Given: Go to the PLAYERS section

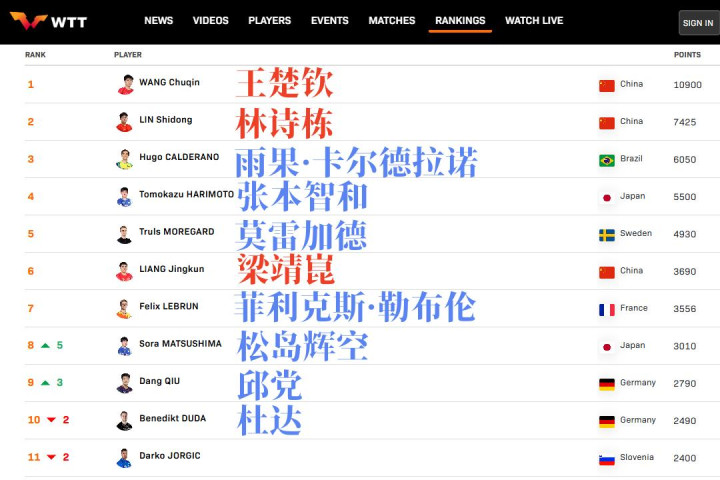Looking at the screenshot, I should pyautogui.click(x=270, y=21).
